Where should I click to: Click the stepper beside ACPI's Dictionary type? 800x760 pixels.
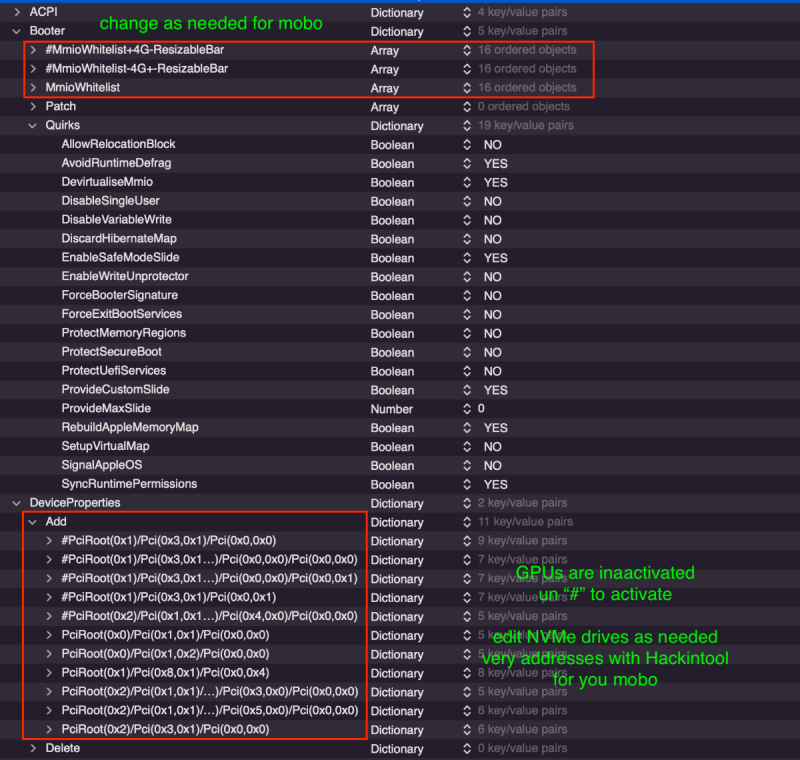(x=467, y=13)
